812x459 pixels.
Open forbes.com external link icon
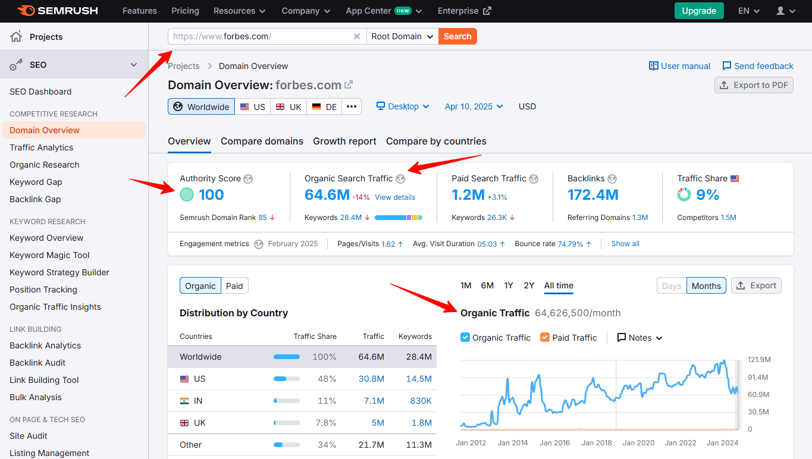349,84
